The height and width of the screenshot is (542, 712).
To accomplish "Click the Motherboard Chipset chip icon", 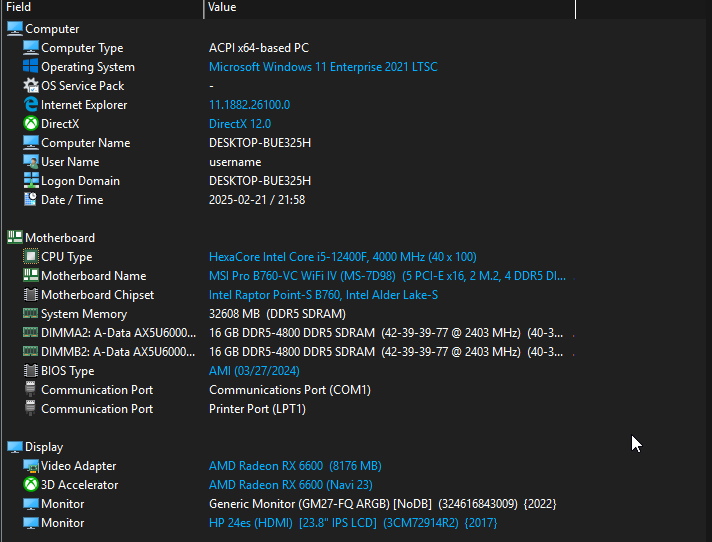I will coord(31,295).
